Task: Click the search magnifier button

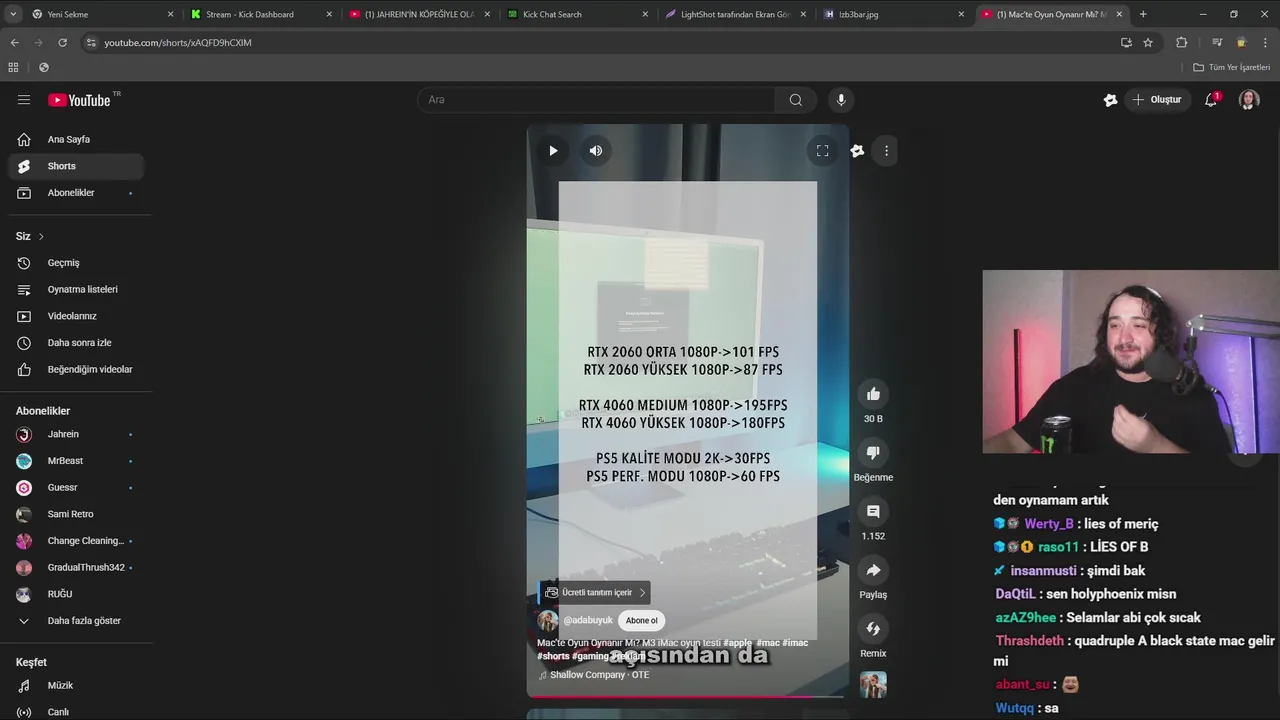Action: pos(795,100)
